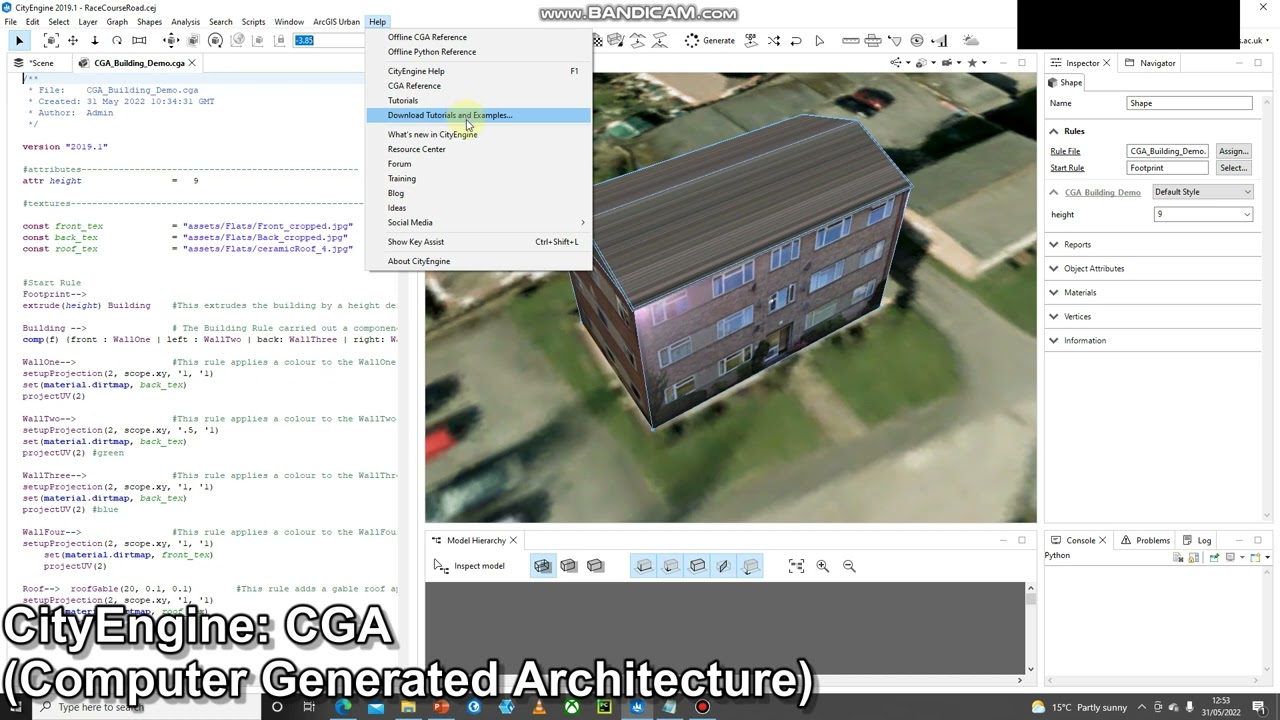Click the Rule File link label
This screenshot has width=1280, height=720.
click(1065, 151)
